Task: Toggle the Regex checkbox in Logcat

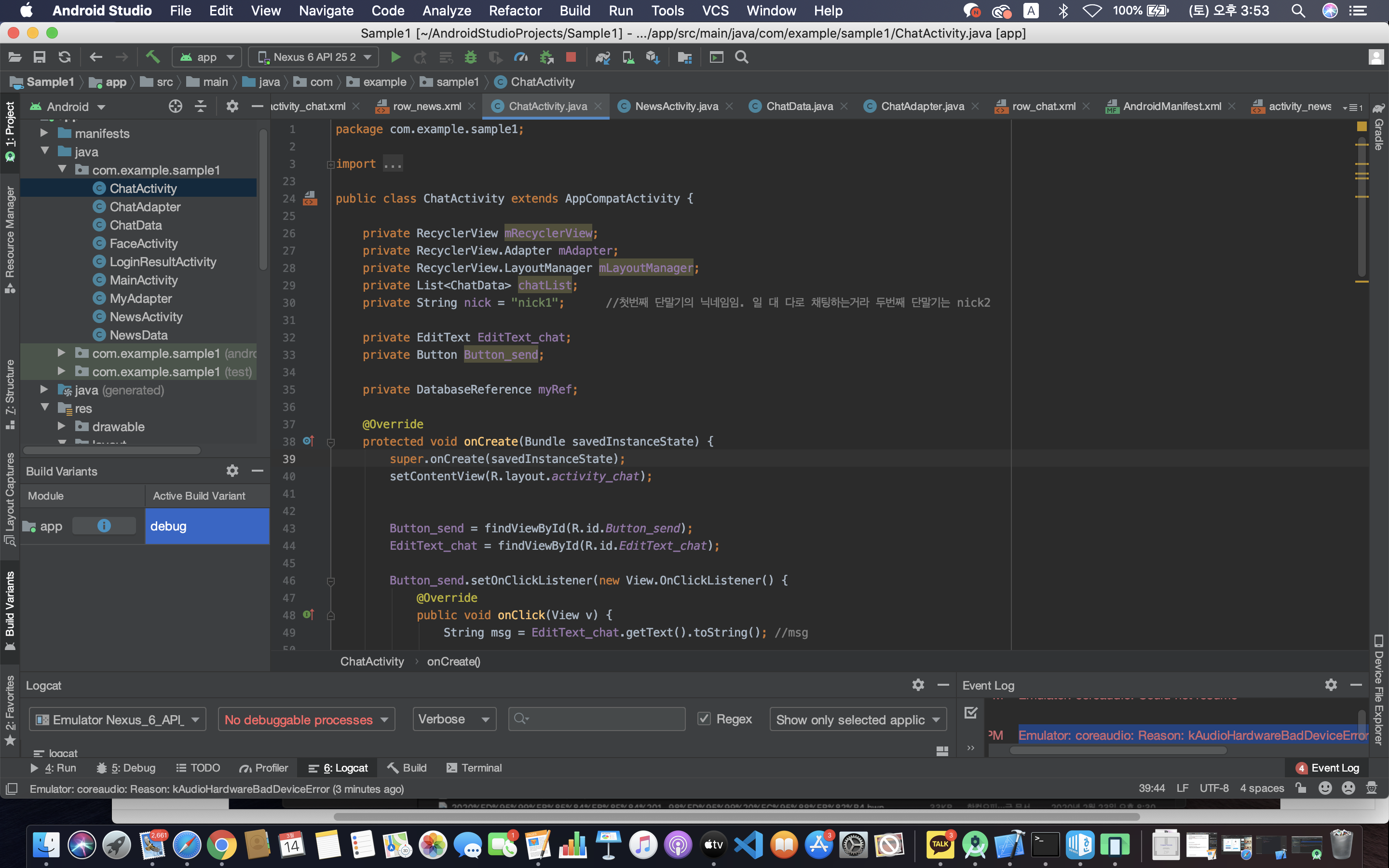Action: pos(704,719)
